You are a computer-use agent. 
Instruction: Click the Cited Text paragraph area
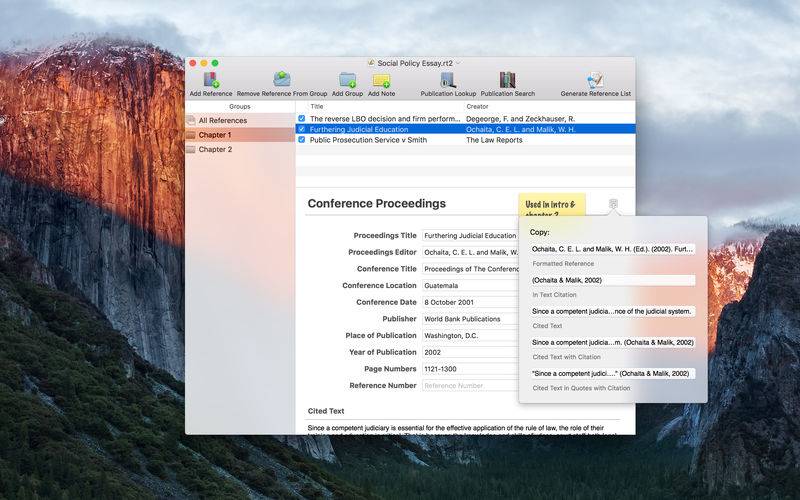click(463, 429)
